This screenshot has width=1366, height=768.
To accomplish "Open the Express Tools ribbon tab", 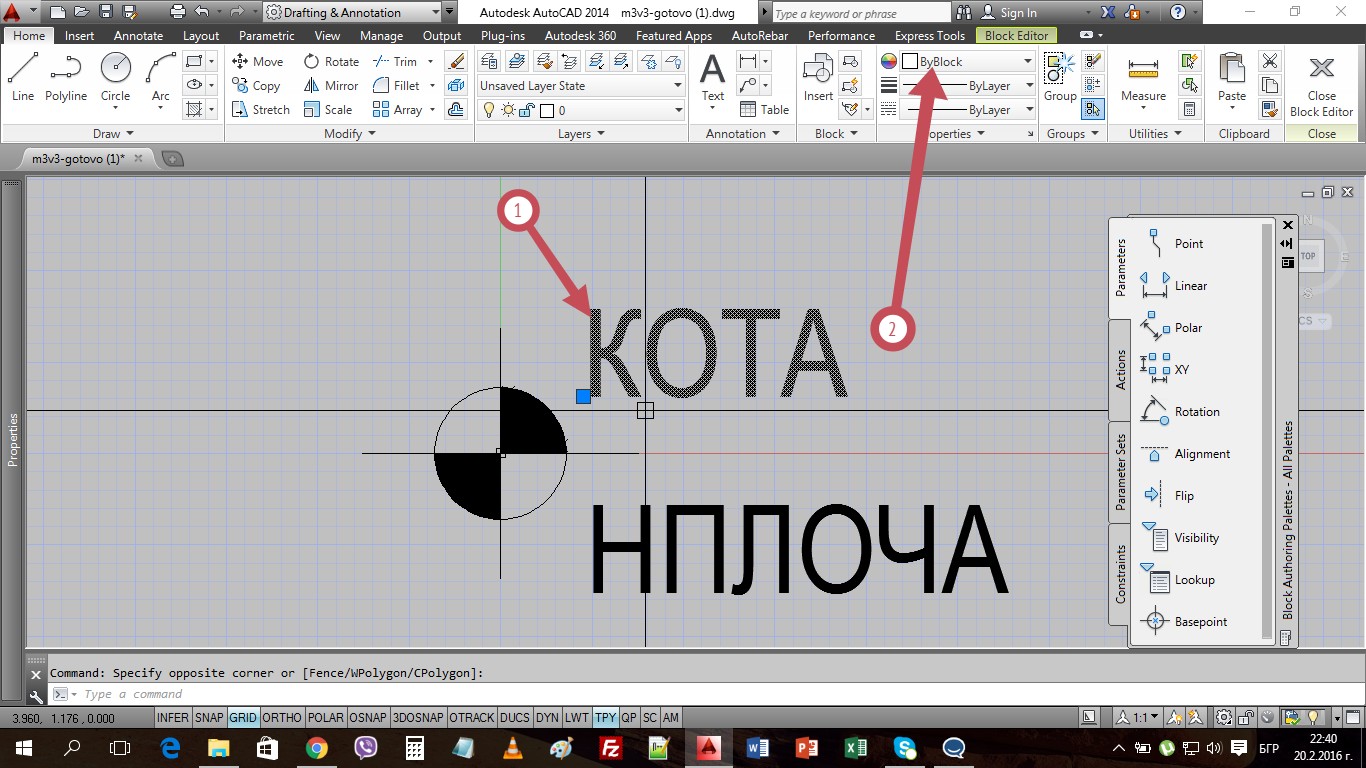I will 930,36.
